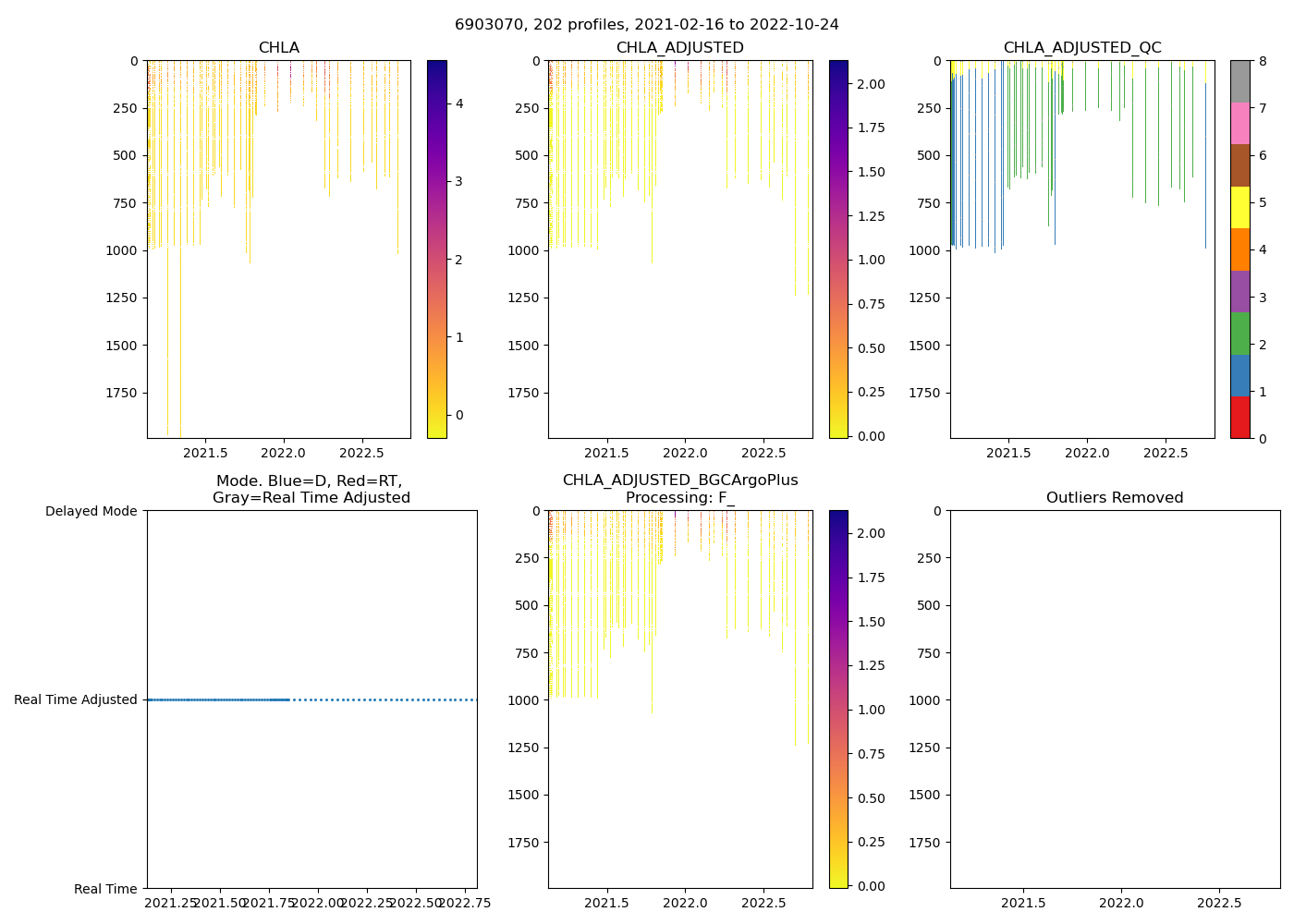
Task: Click the figure title starting with 6903070
Action: [646, 25]
